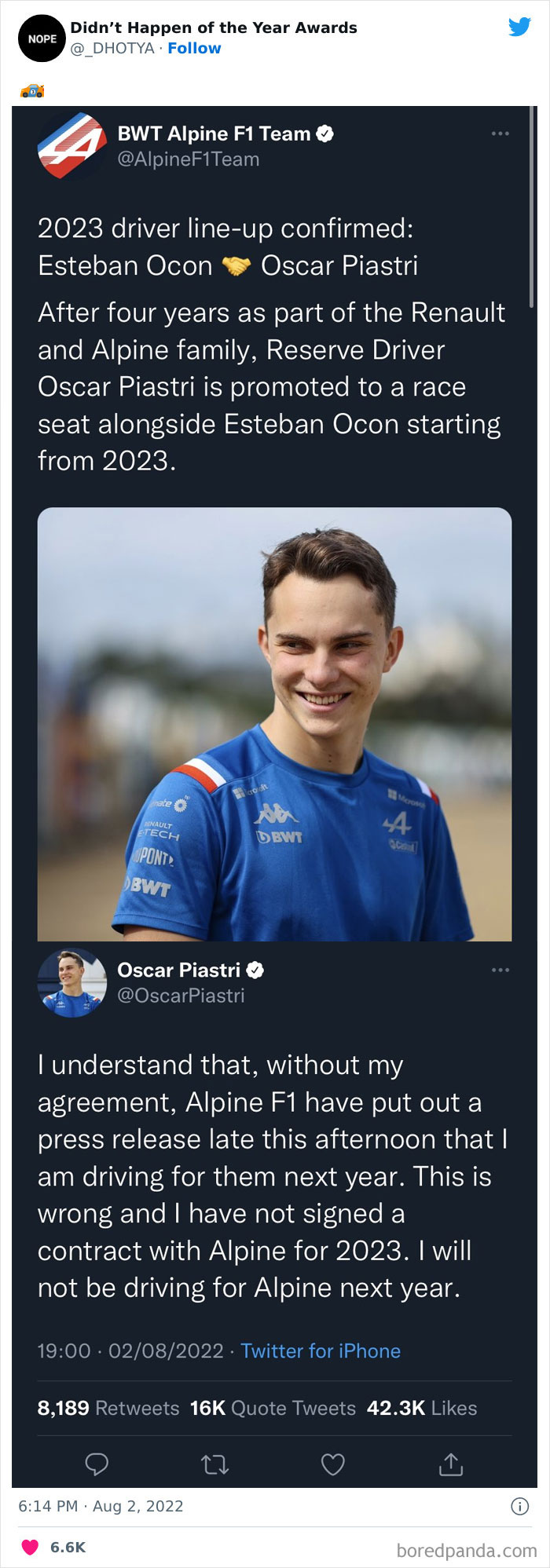Open Oscar Piastri tweet's three-dot menu
Viewport: 550px width, 1568px height.
500,970
